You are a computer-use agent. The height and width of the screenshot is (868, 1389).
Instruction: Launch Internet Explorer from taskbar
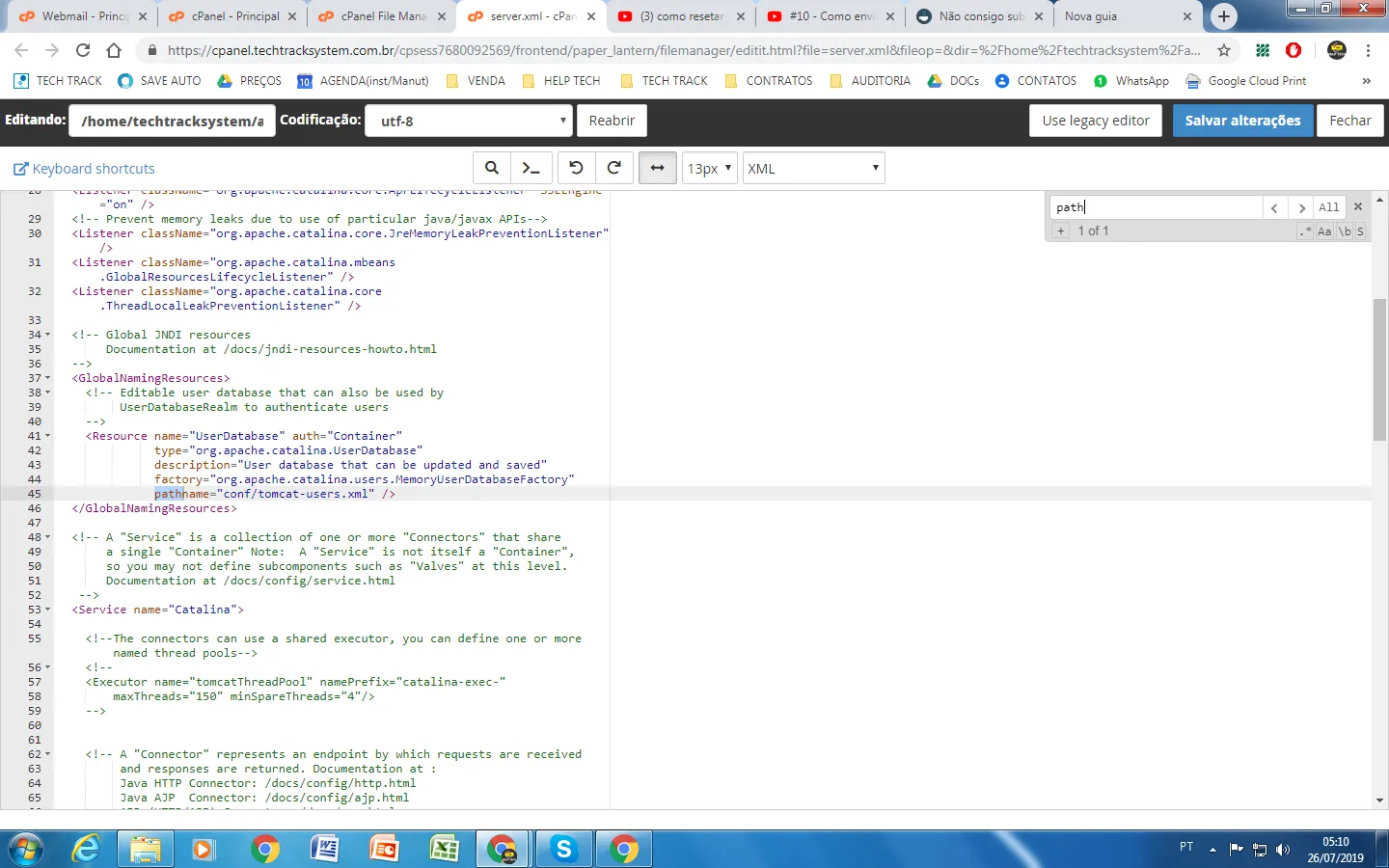click(87, 850)
